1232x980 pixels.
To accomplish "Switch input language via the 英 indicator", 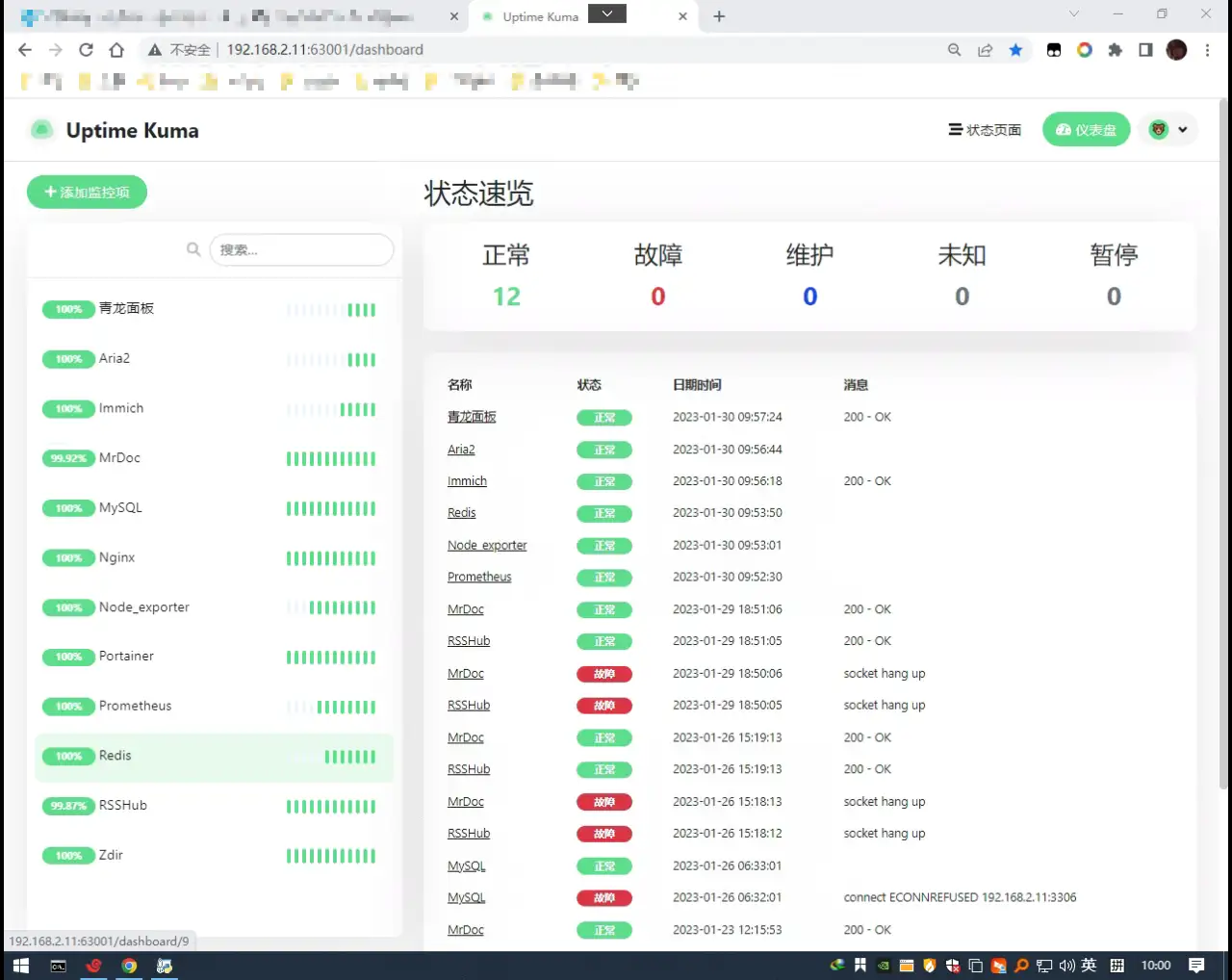I will point(1089,966).
